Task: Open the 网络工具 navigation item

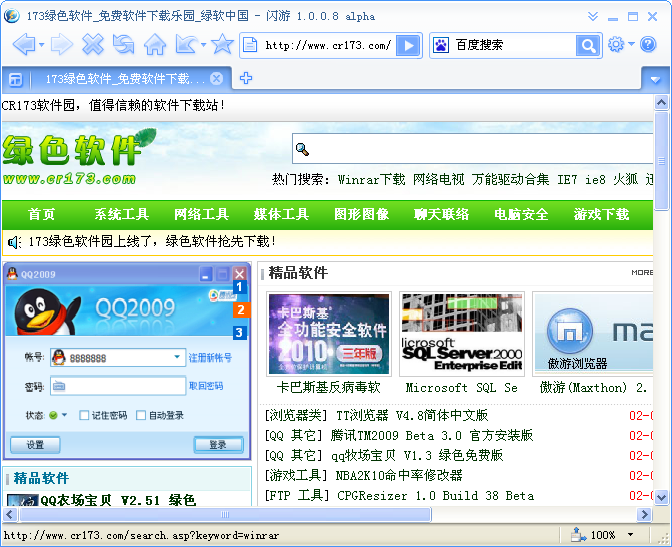Action: tap(201, 214)
